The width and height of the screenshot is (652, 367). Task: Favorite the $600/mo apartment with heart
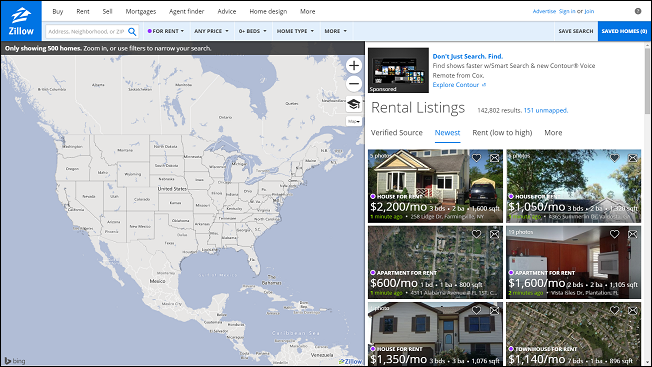(477, 234)
